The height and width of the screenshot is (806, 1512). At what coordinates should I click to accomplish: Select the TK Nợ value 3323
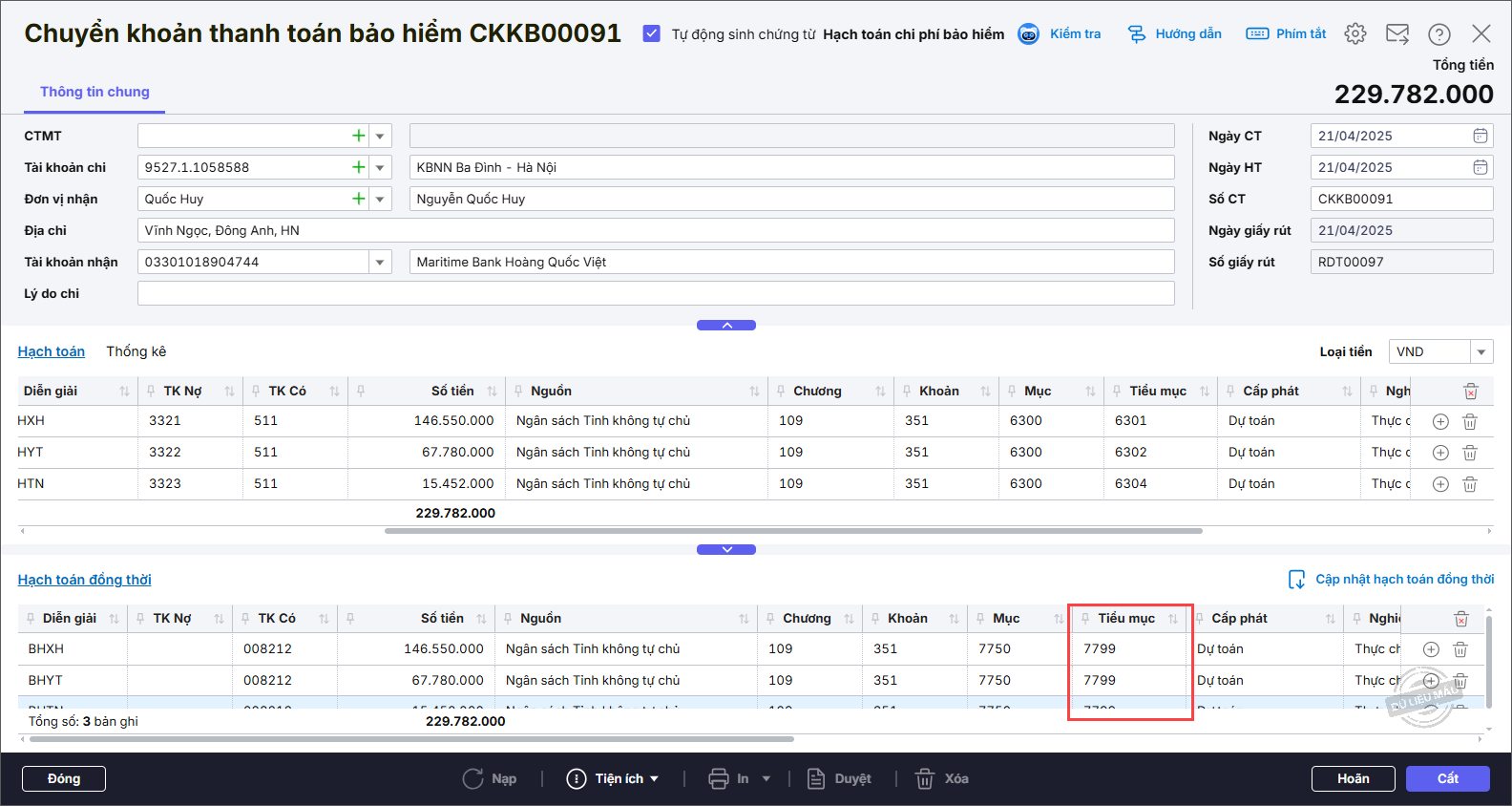click(x=165, y=484)
